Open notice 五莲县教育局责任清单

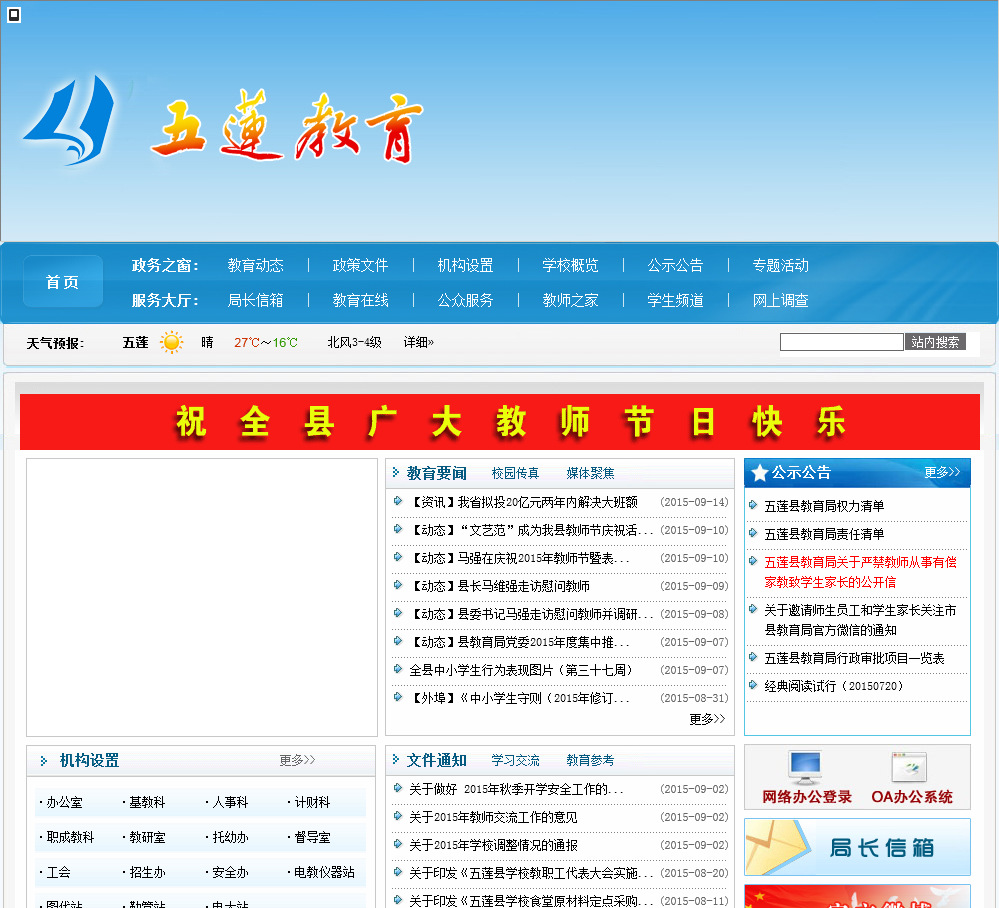click(x=824, y=534)
